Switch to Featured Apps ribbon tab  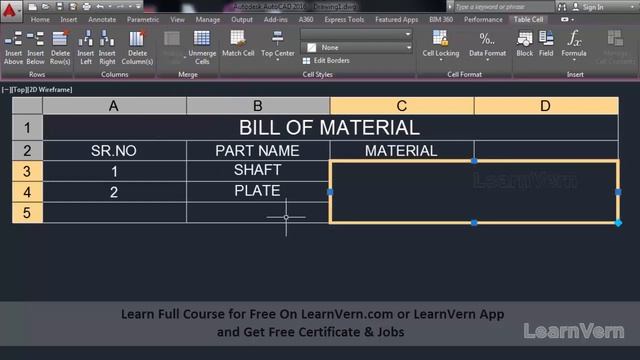pyautogui.click(x=396, y=20)
